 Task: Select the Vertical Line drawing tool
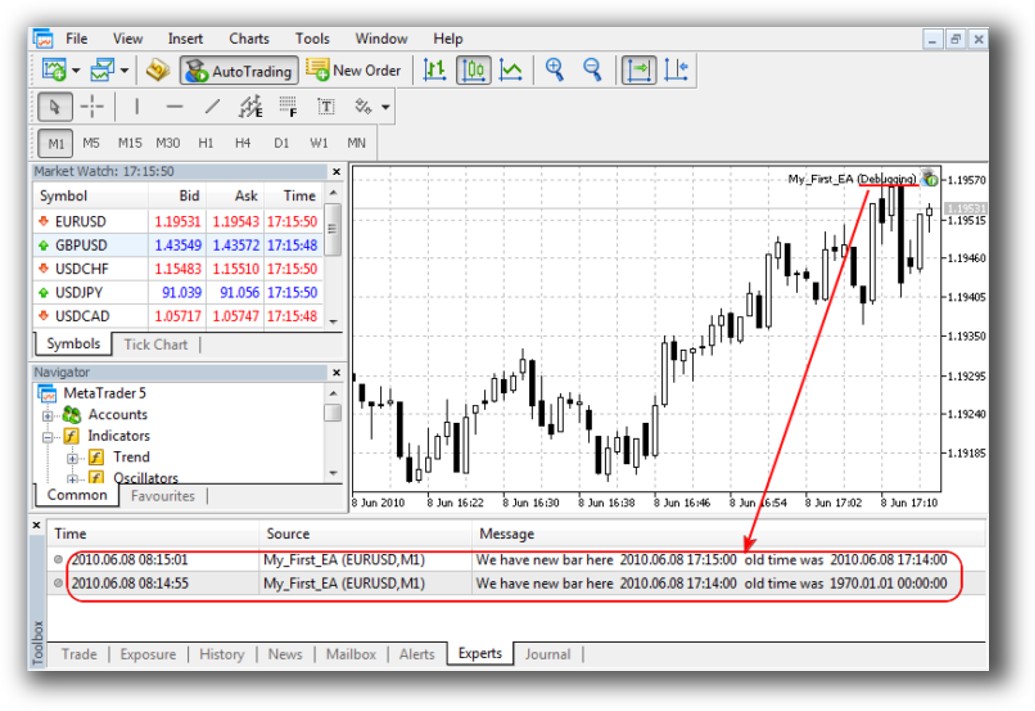[137, 107]
